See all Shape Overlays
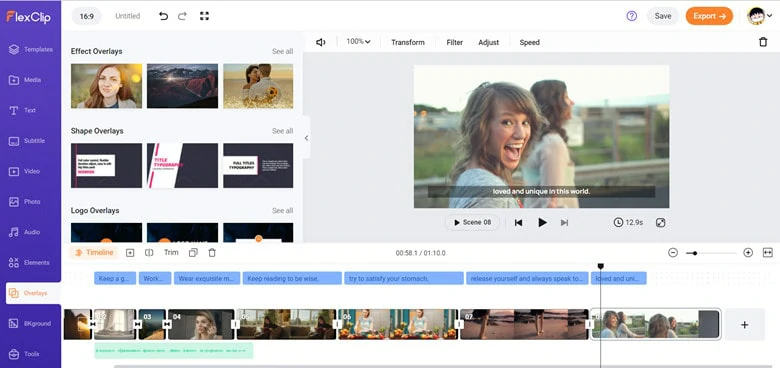This screenshot has width=780, height=368. coord(283,131)
